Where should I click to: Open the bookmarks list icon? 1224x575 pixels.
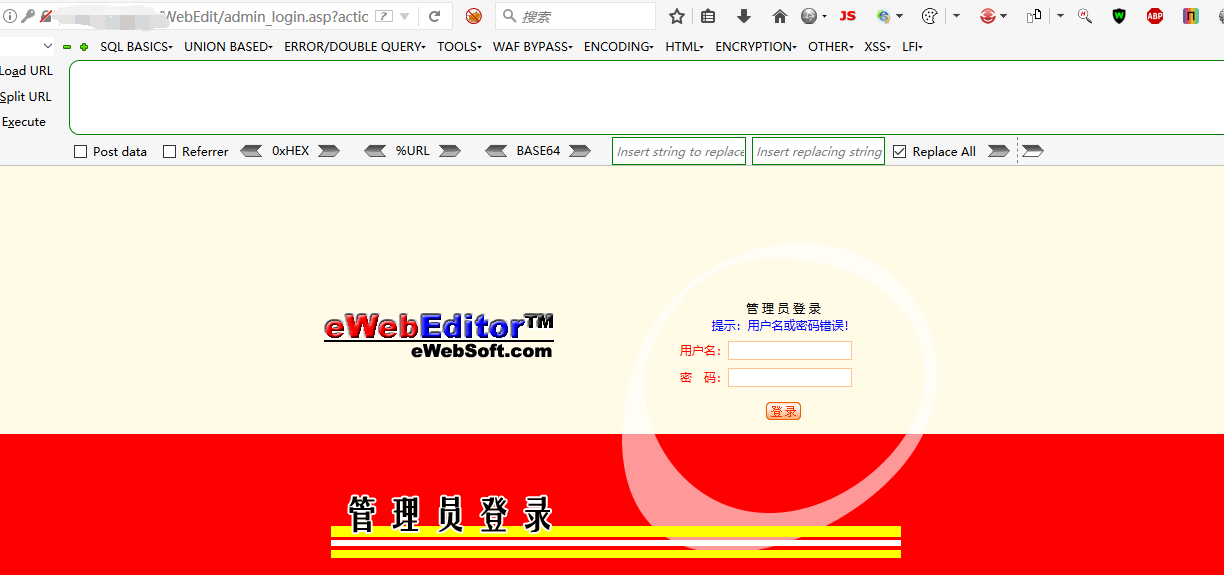pos(708,16)
